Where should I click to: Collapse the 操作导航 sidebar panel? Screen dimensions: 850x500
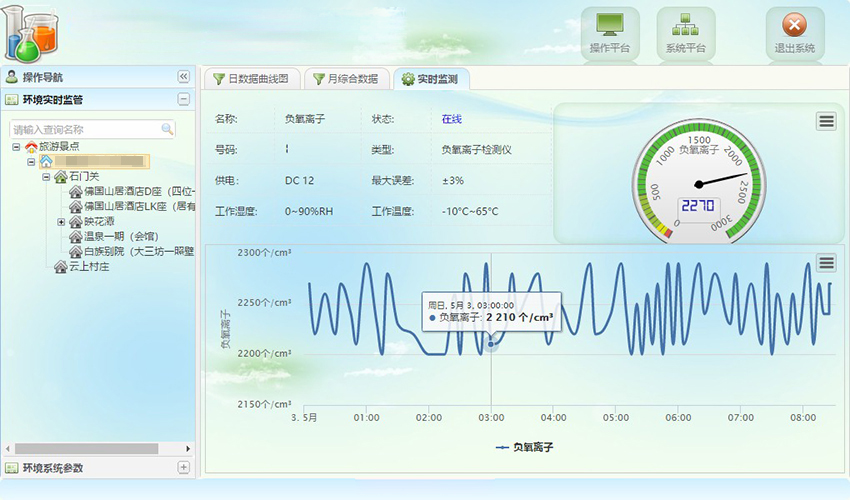click(x=183, y=77)
